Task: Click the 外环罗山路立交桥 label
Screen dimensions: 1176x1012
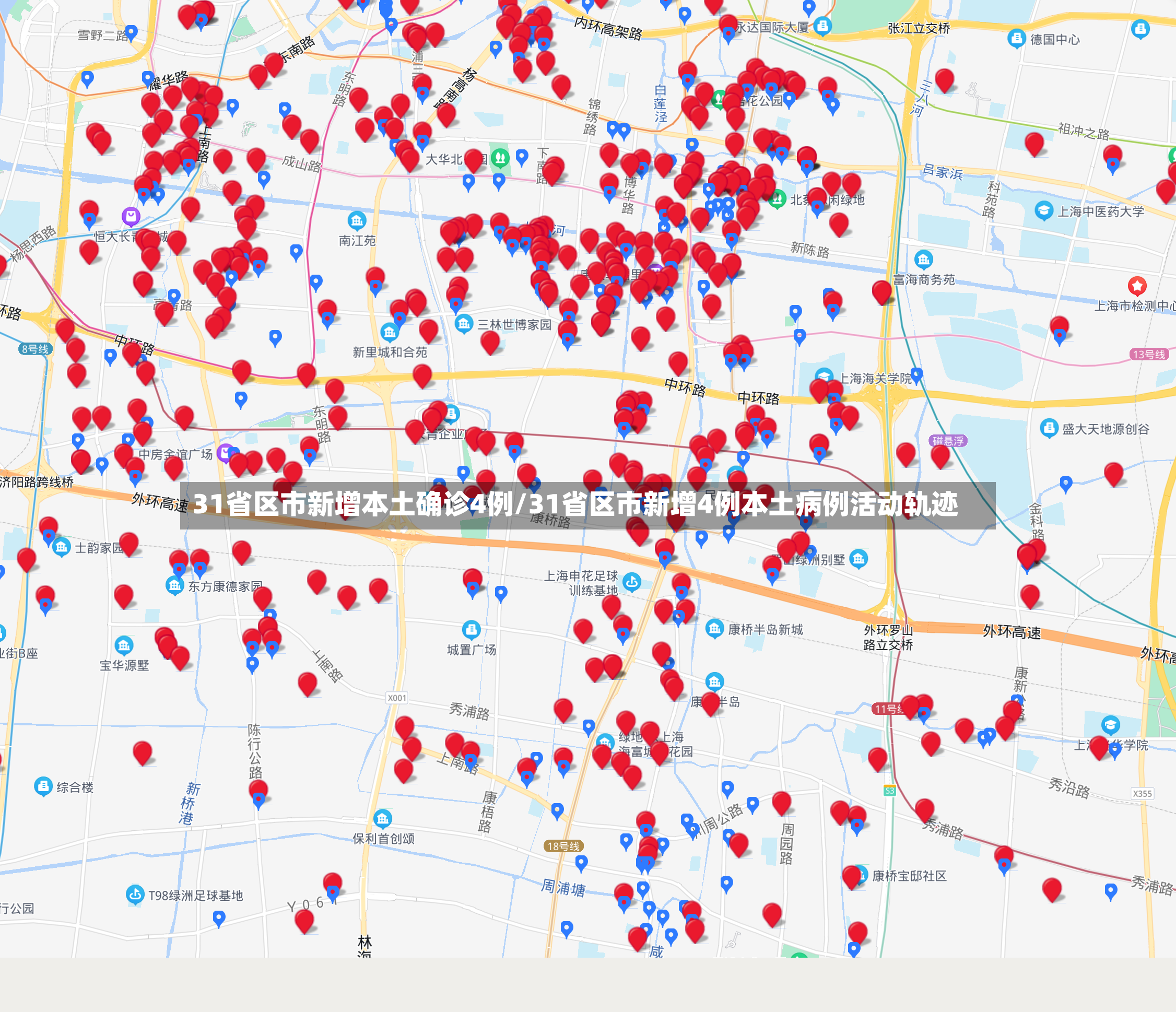Action: tap(888, 638)
